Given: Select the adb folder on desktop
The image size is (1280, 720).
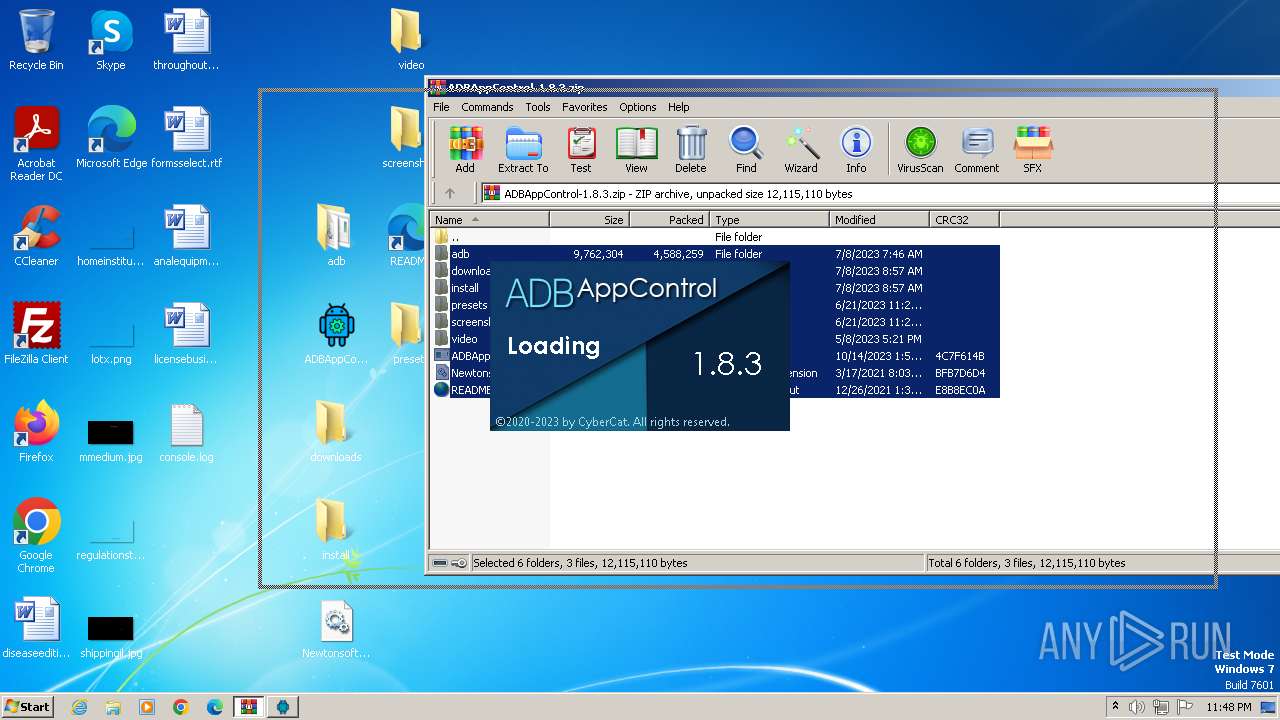Looking at the screenshot, I should (x=336, y=236).
